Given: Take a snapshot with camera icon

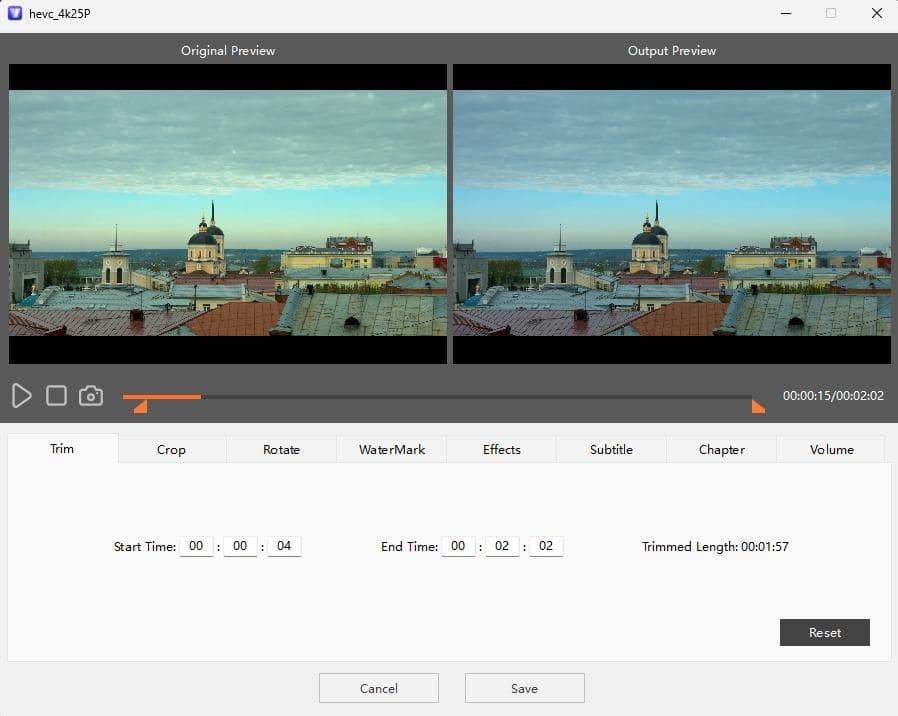Looking at the screenshot, I should [91, 396].
